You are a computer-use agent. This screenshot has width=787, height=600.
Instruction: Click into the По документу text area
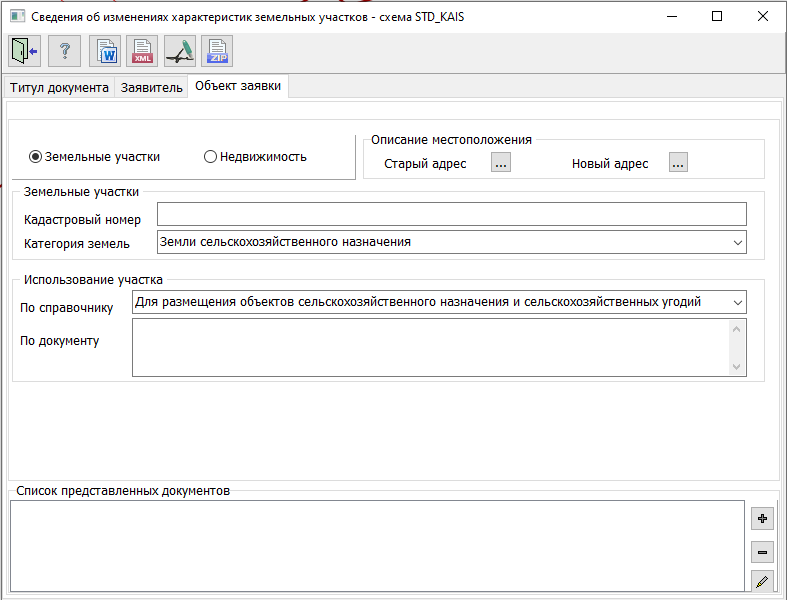point(430,347)
